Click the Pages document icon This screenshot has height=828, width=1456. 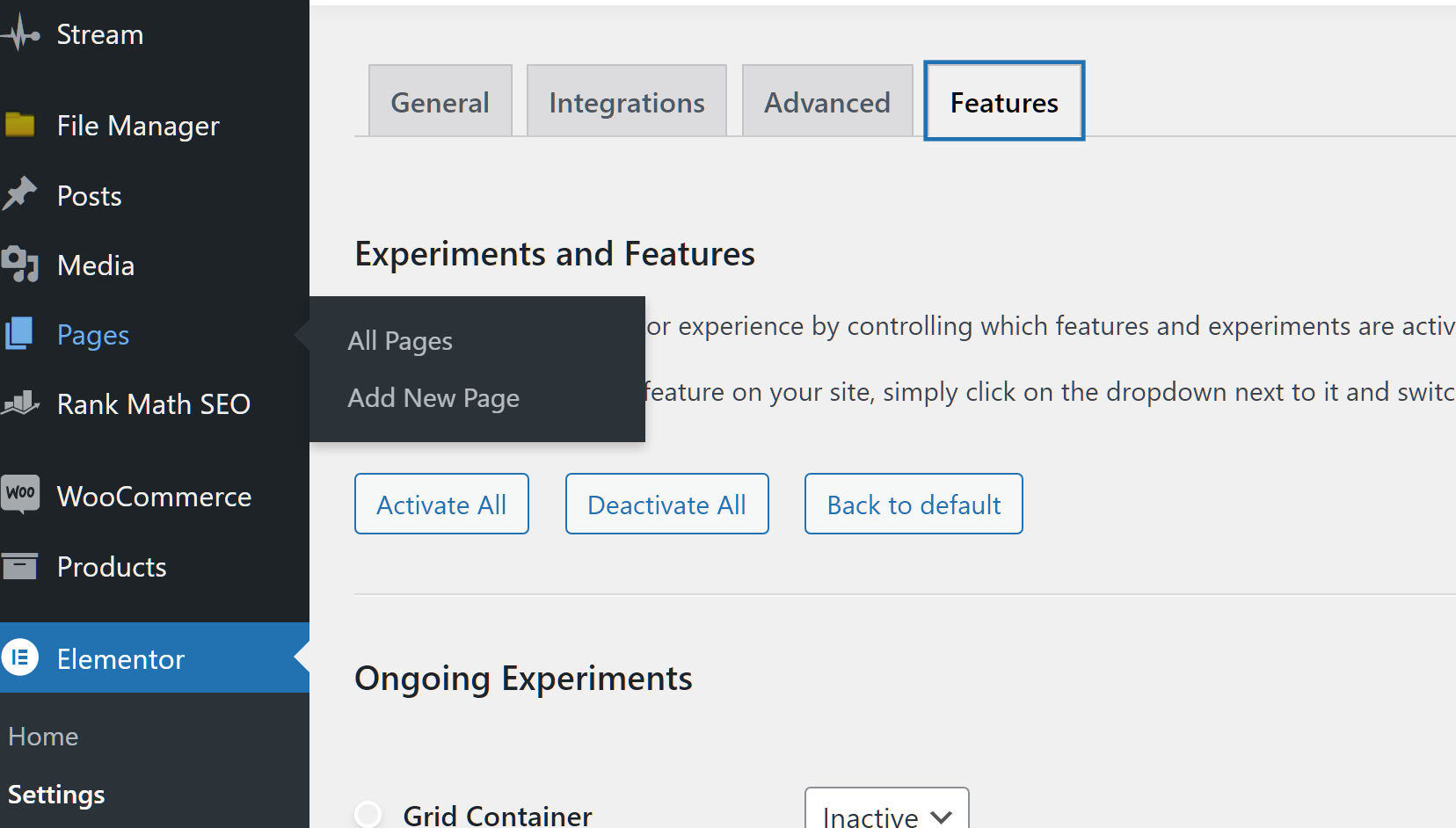[20, 334]
